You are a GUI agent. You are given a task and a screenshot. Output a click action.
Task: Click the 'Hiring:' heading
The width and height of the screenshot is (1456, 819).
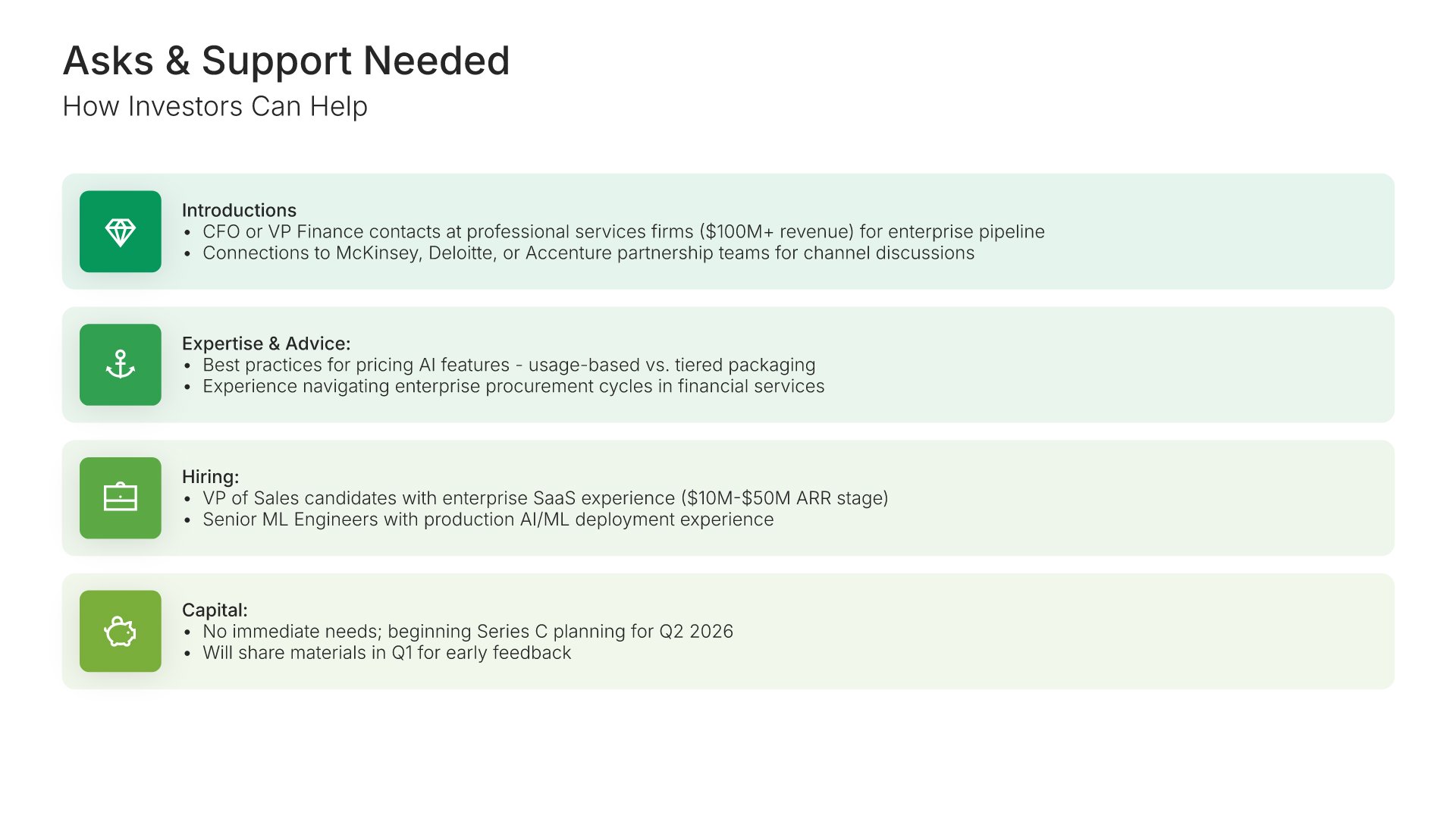click(x=210, y=477)
